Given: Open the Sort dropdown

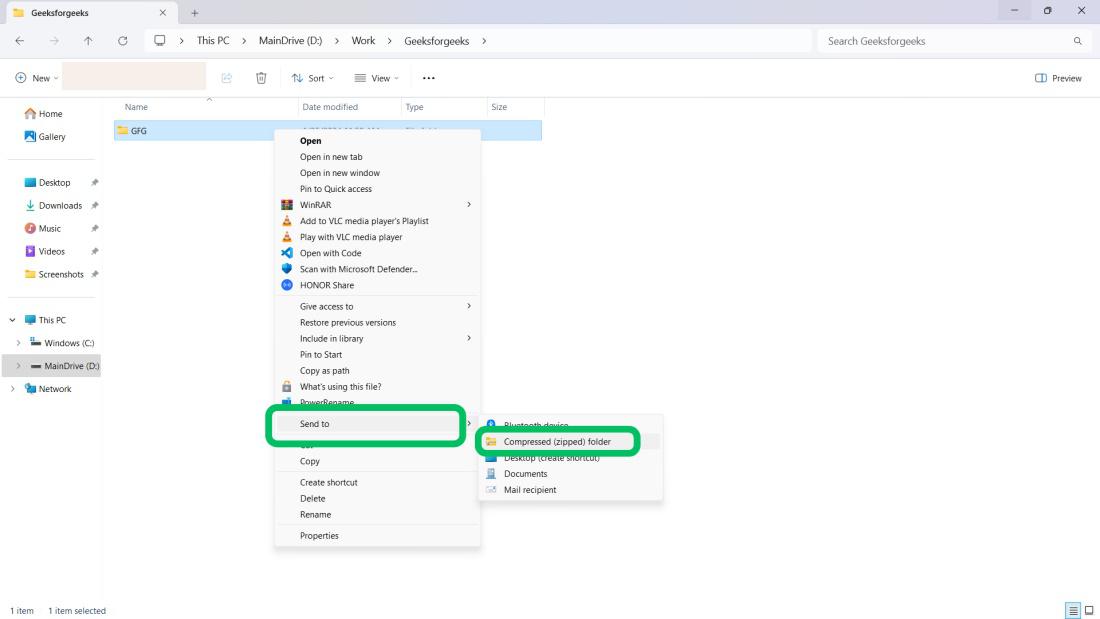Looking at the screenshot, I should [x=313, y=78].
